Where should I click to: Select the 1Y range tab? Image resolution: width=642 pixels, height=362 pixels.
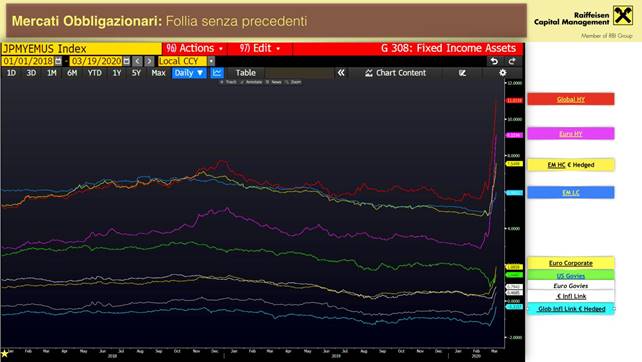117,73
